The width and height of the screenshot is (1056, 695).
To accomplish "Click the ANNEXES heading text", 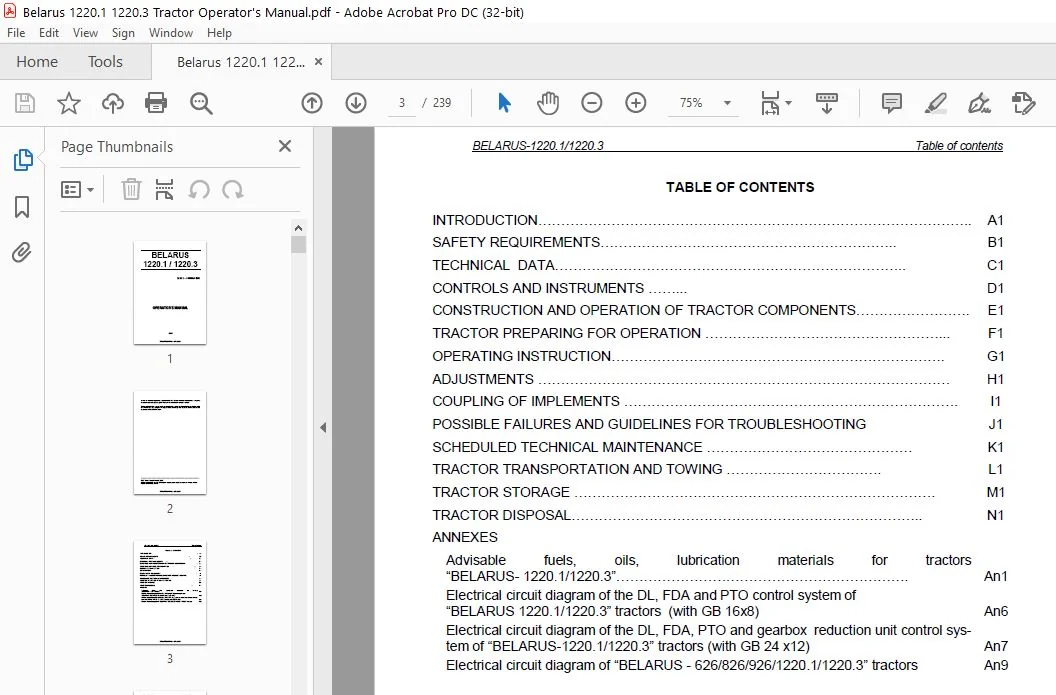I will [x=465, y=537].
